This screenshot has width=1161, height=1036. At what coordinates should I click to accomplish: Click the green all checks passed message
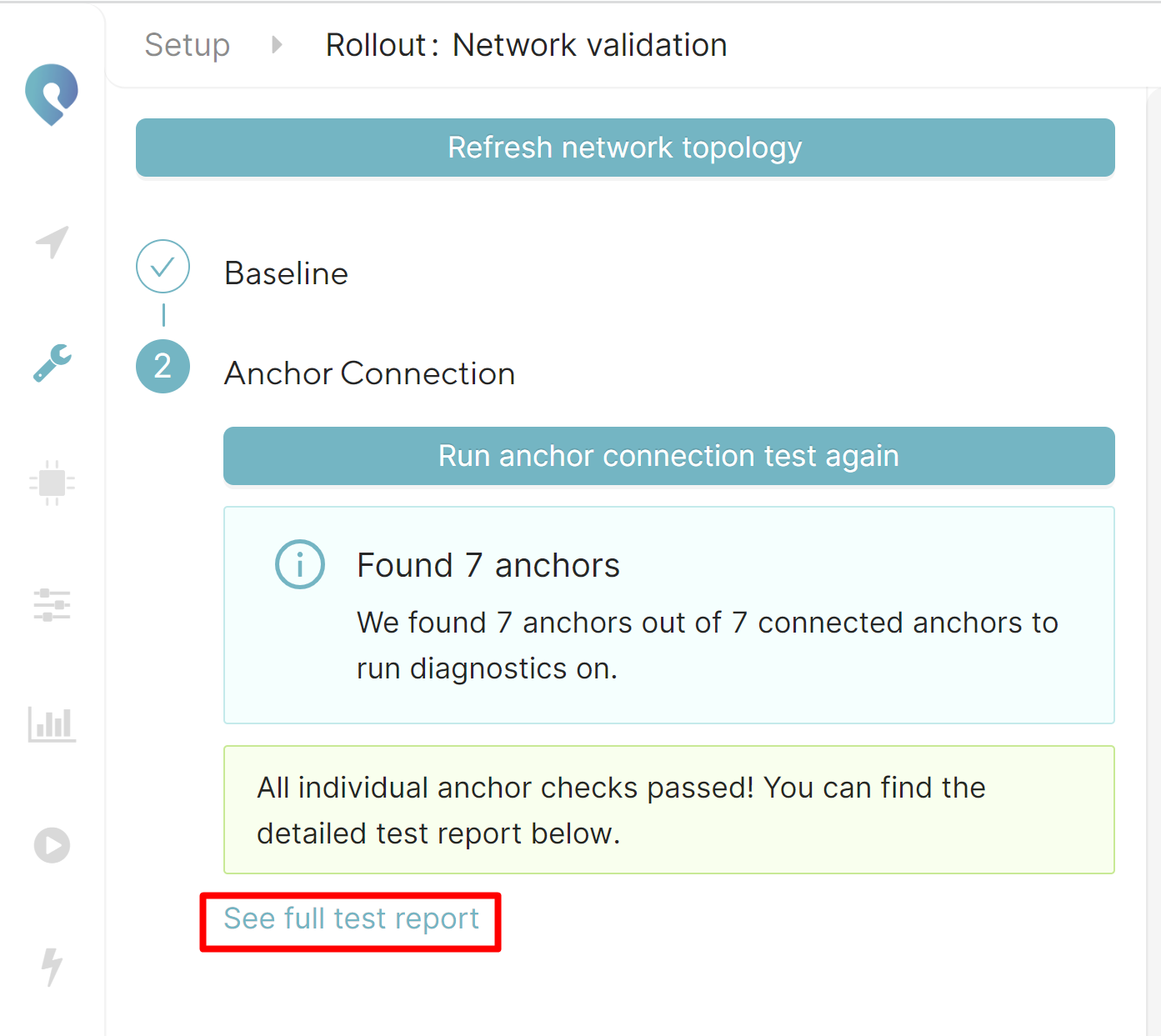click(x=668, y=810)
